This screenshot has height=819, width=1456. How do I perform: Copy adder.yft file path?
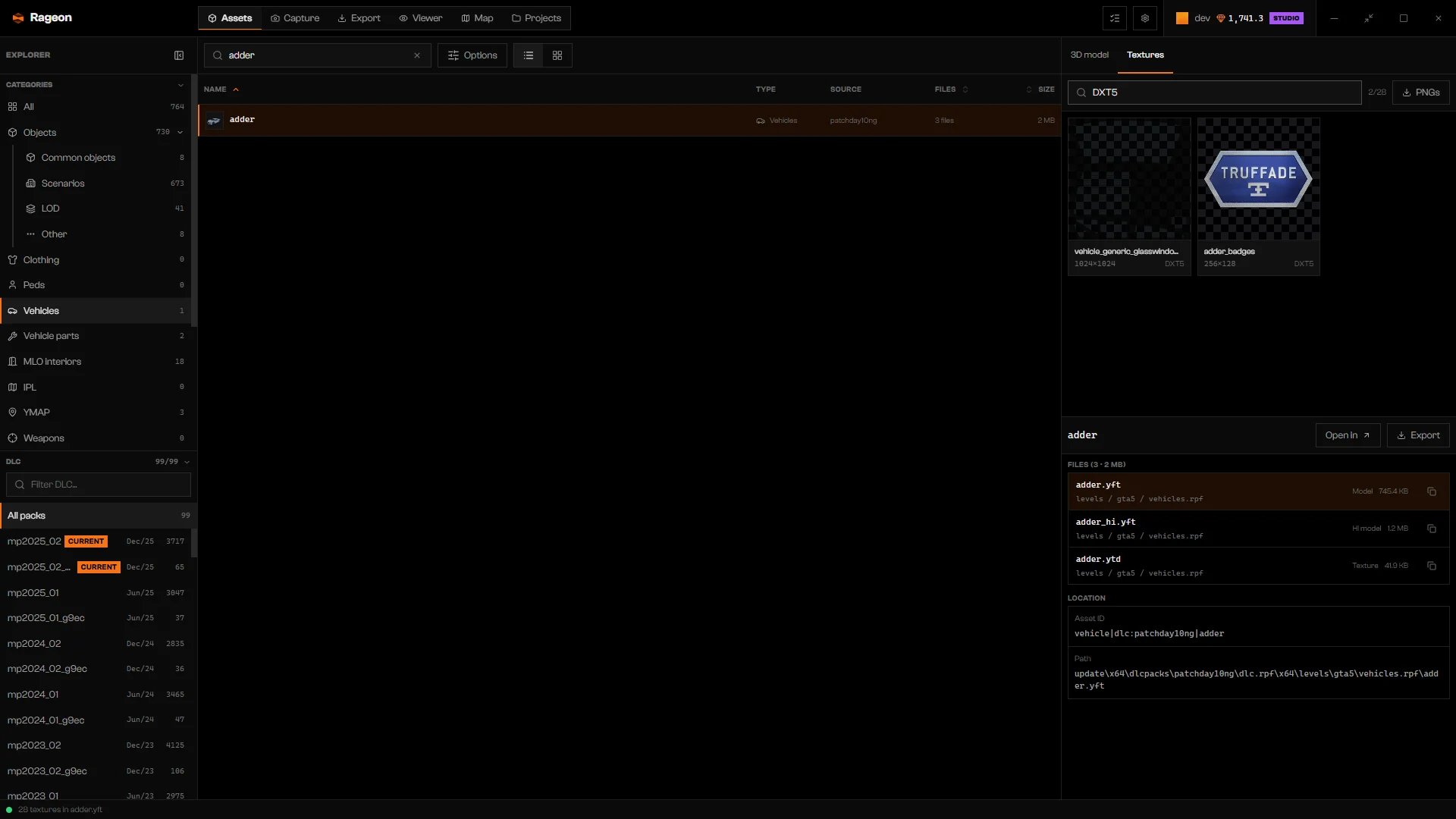click(x=1432, y=491)
